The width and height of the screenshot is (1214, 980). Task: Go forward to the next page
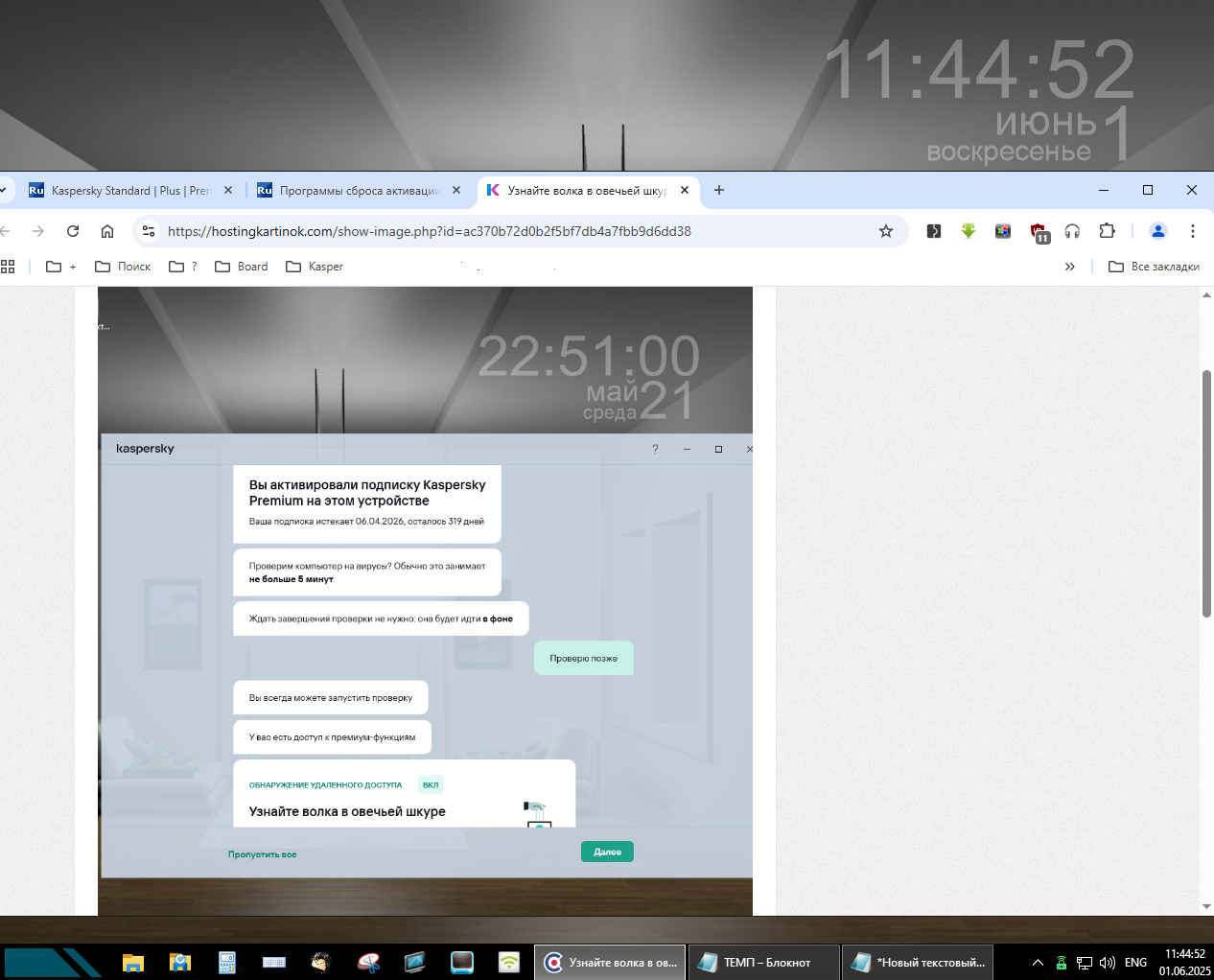[x=38, y=231]
